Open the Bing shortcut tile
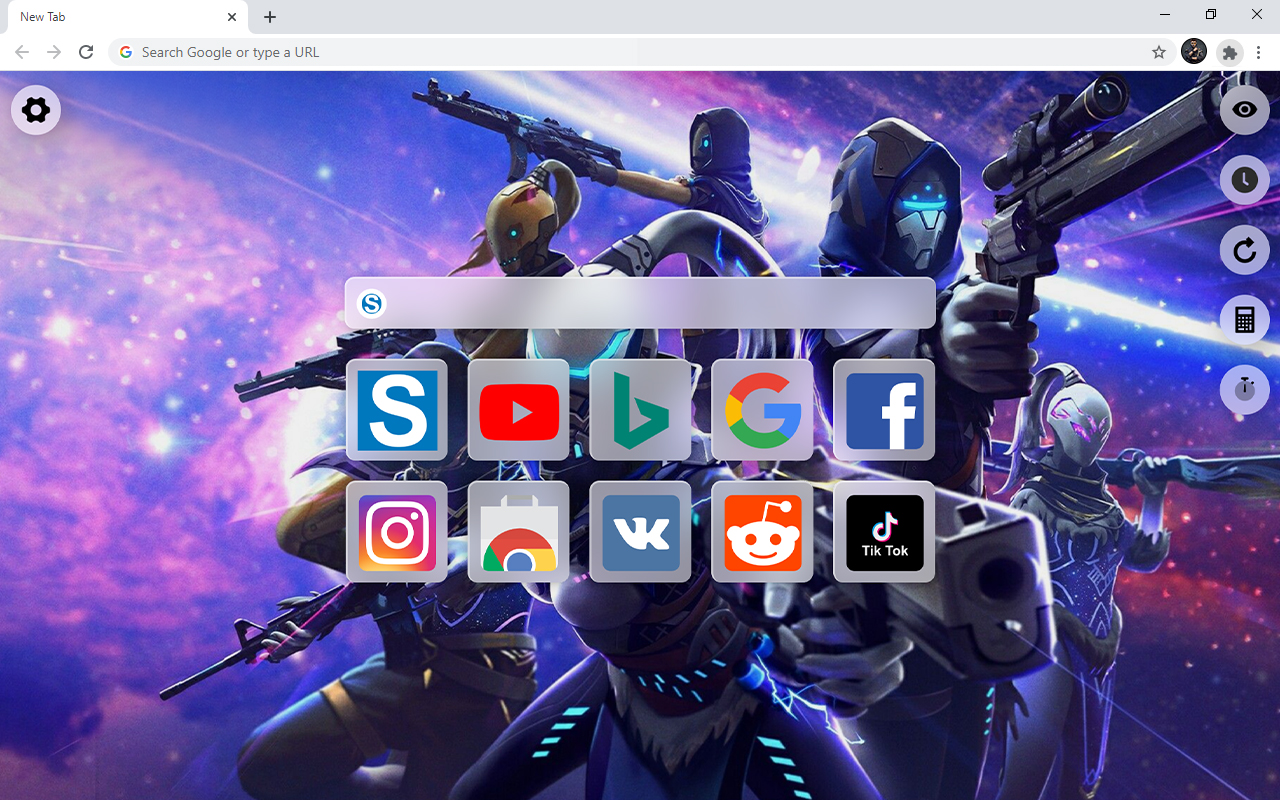The image size is (1280, 800). (641, 410)
